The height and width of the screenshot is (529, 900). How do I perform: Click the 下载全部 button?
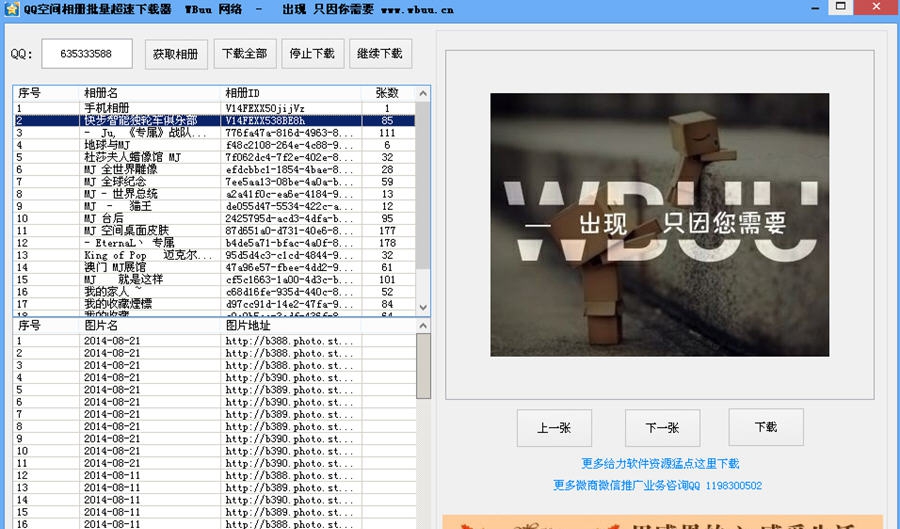pos(244,54)
